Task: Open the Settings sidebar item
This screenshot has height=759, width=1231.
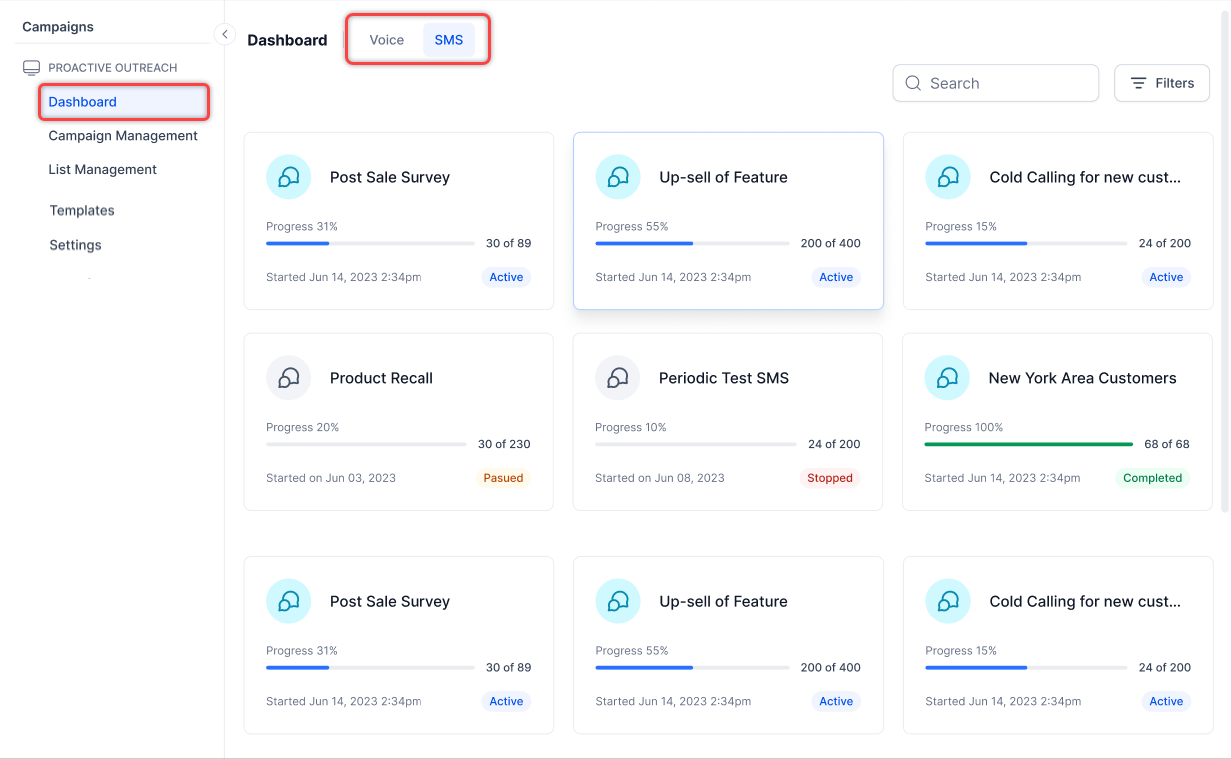Action: (76, 245)
